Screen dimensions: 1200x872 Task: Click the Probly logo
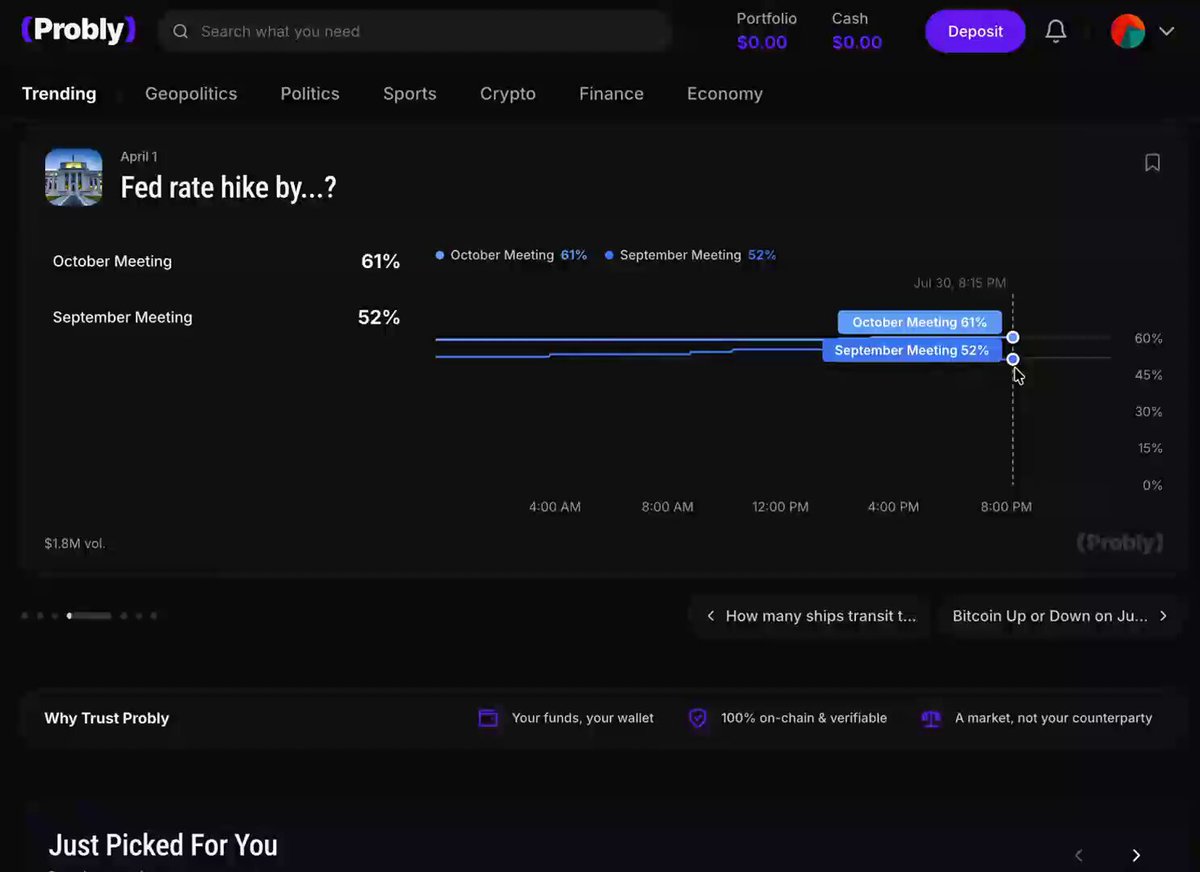(78, 30)
